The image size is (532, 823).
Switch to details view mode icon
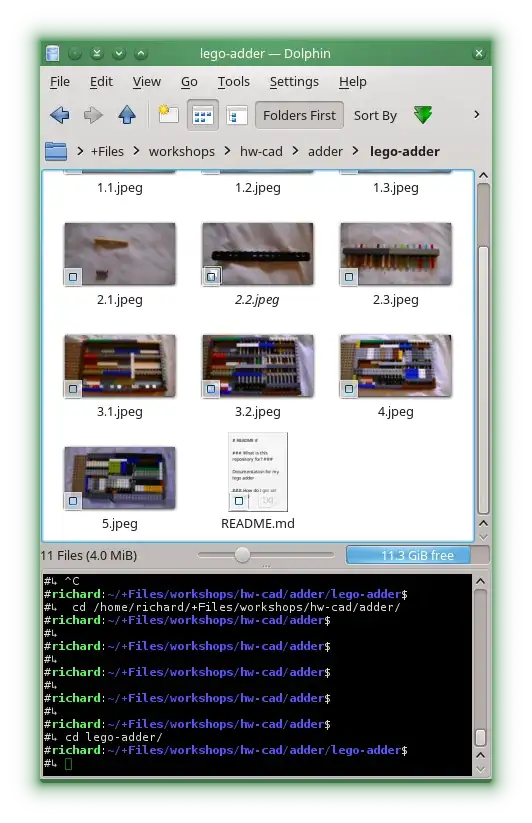pos(237,115)
